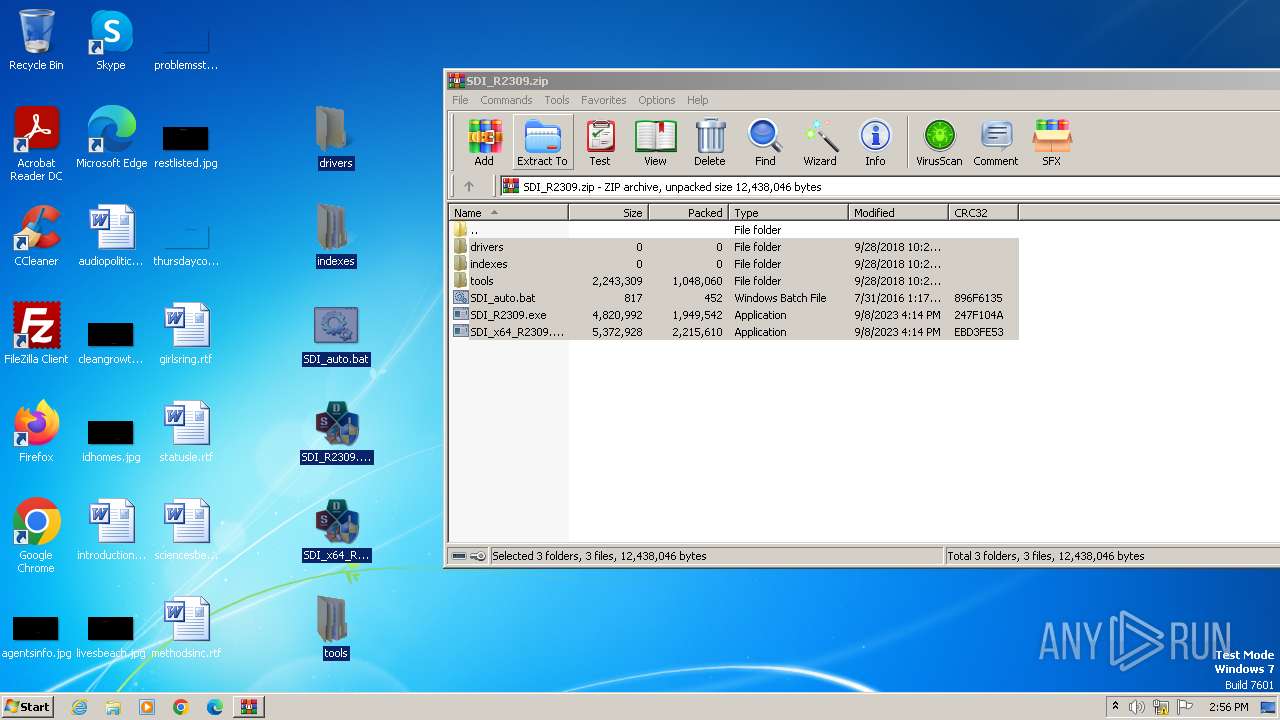Select the CCleaner desktop shortcut
Viewport: 1280px width, 720px height.
click(x=36, y=236)
